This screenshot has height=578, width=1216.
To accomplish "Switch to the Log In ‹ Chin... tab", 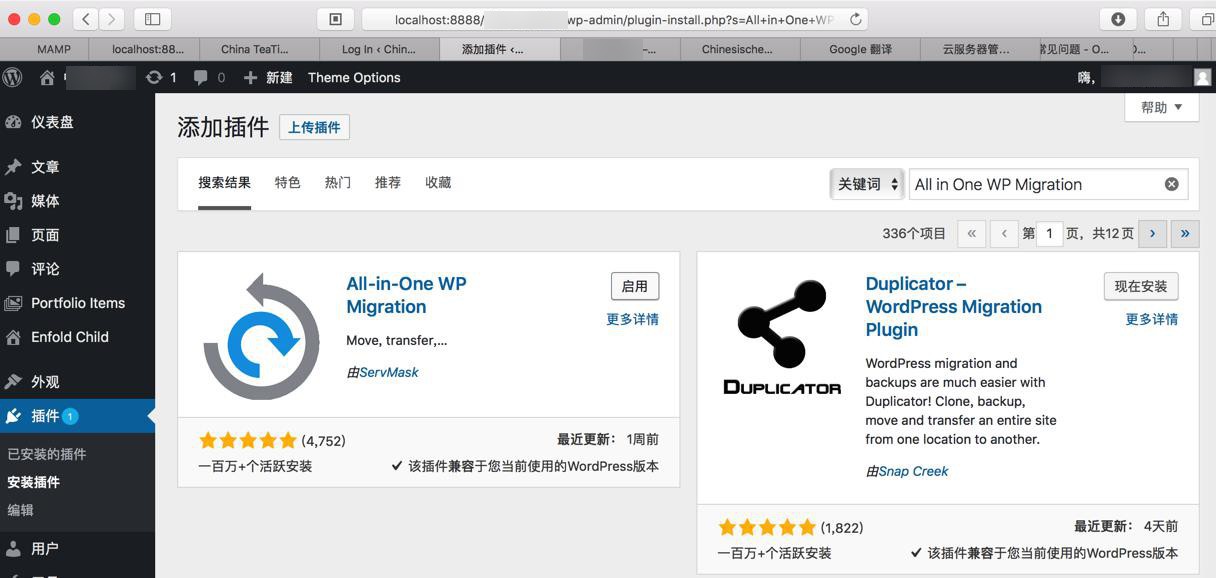I will pyautogui.click(x=379, y=49).
